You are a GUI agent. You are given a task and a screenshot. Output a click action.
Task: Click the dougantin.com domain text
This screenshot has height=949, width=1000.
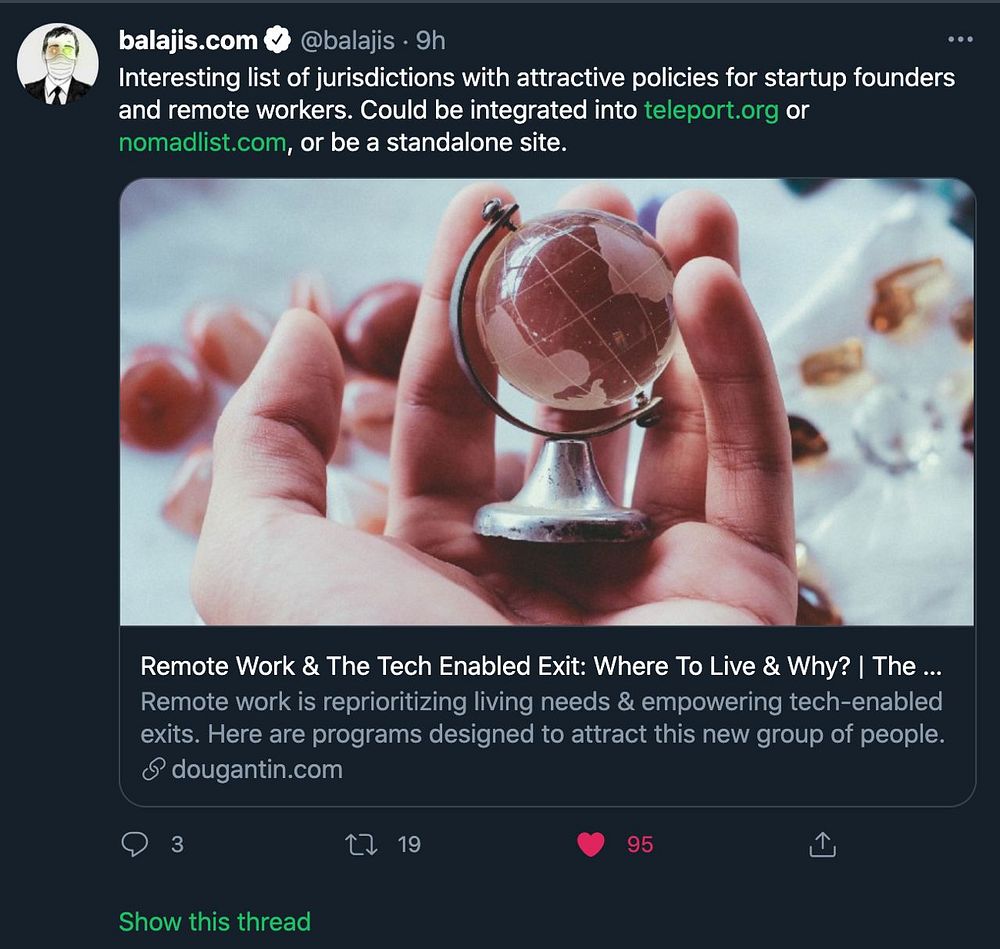257,770
